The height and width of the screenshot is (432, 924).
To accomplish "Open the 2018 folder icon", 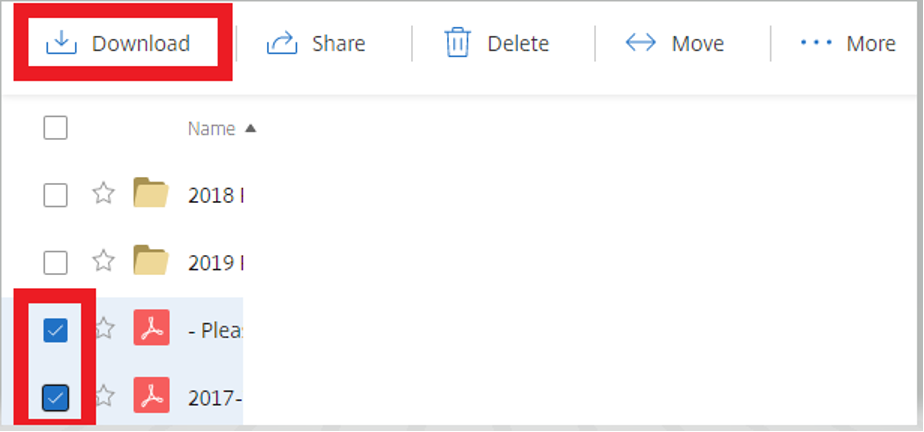I will (x=150, y=193).
